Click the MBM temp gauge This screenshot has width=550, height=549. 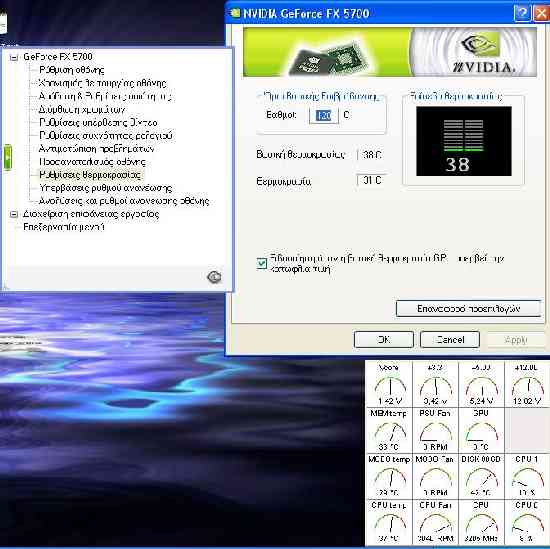(389, 430)
